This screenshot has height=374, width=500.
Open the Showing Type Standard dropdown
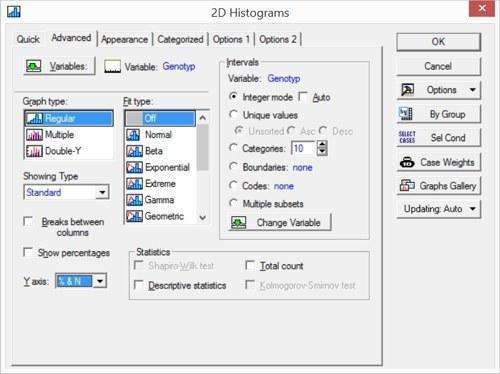(x=66, y=192)
